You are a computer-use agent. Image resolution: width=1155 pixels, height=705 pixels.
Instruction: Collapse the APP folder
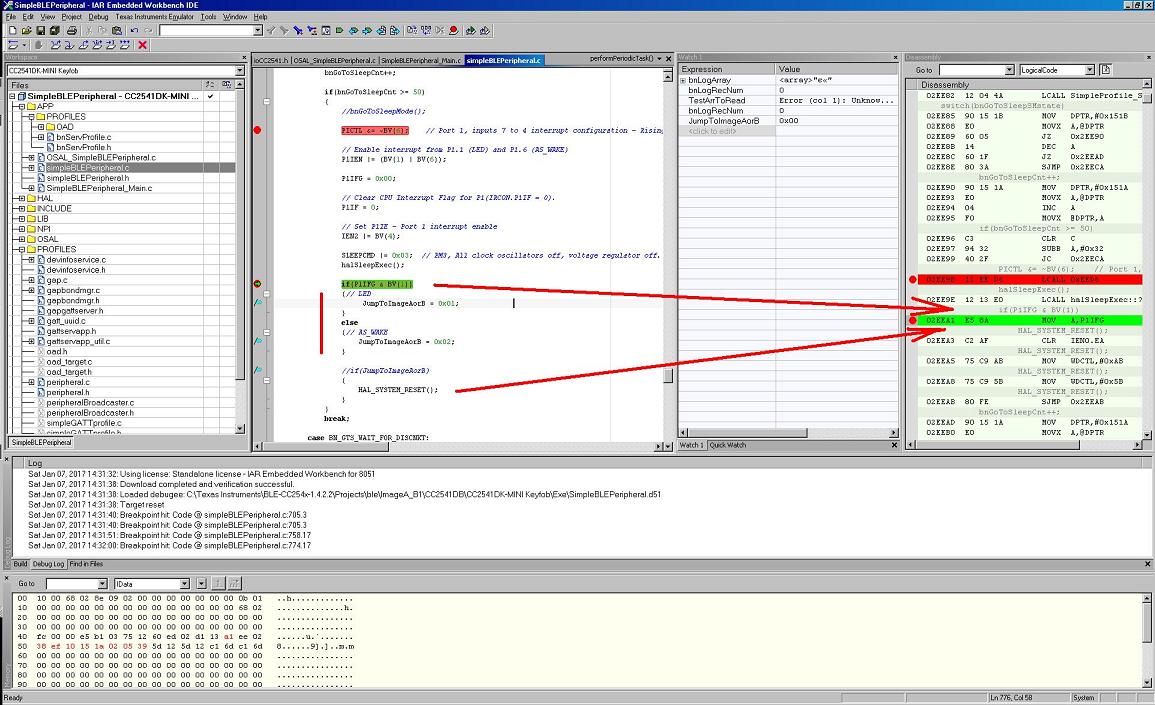point(21,107)
